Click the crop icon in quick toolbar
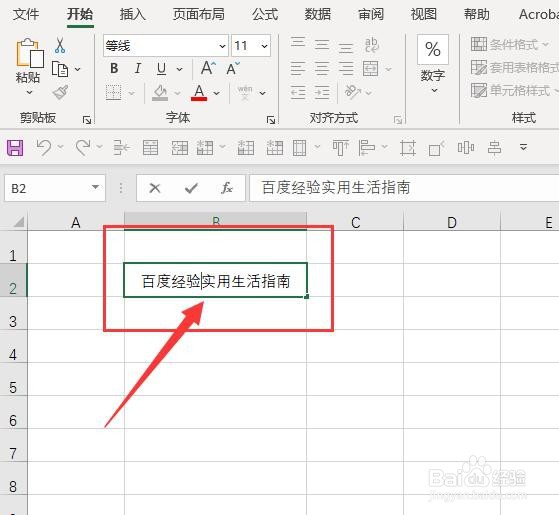 tap(408, 148)
